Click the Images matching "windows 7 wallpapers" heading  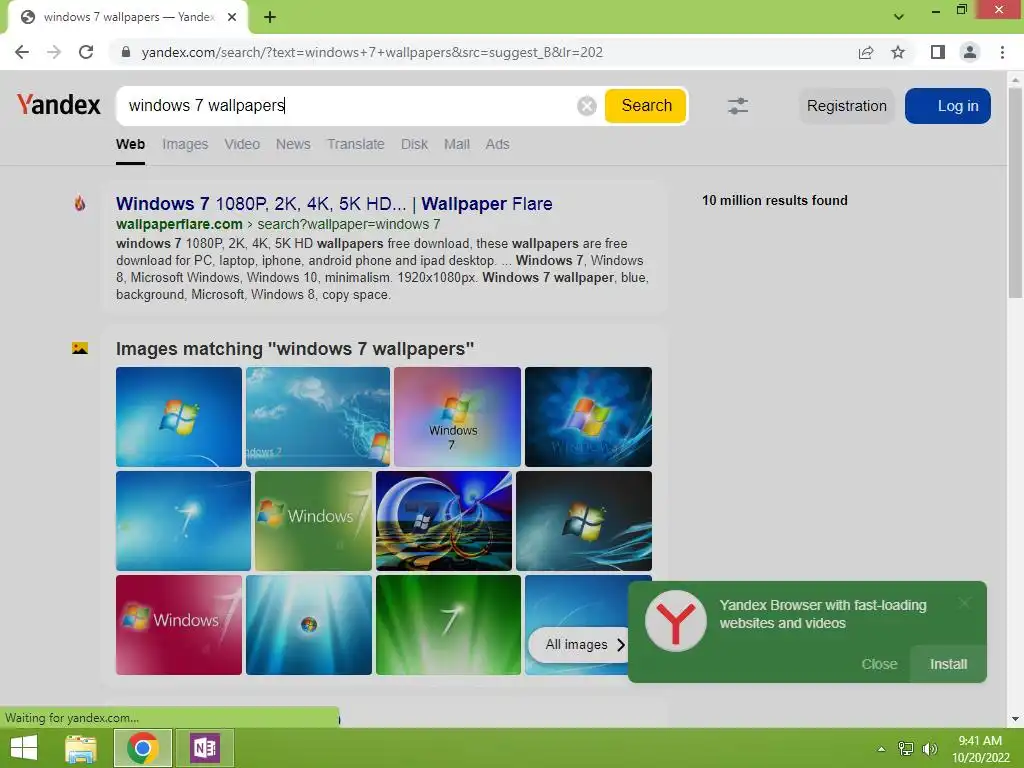295,349
